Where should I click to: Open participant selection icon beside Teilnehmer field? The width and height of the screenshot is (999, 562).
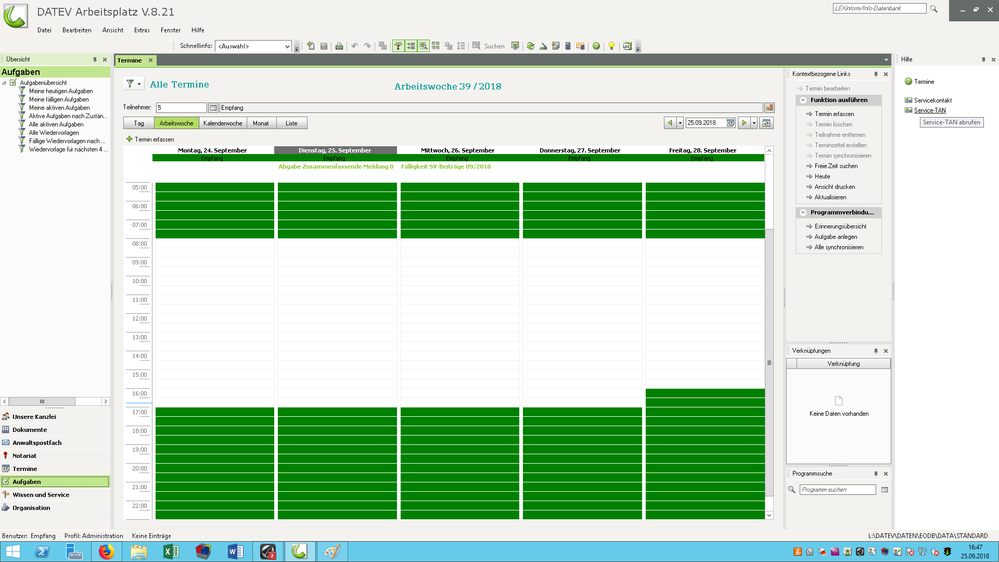tap(213, 108)
